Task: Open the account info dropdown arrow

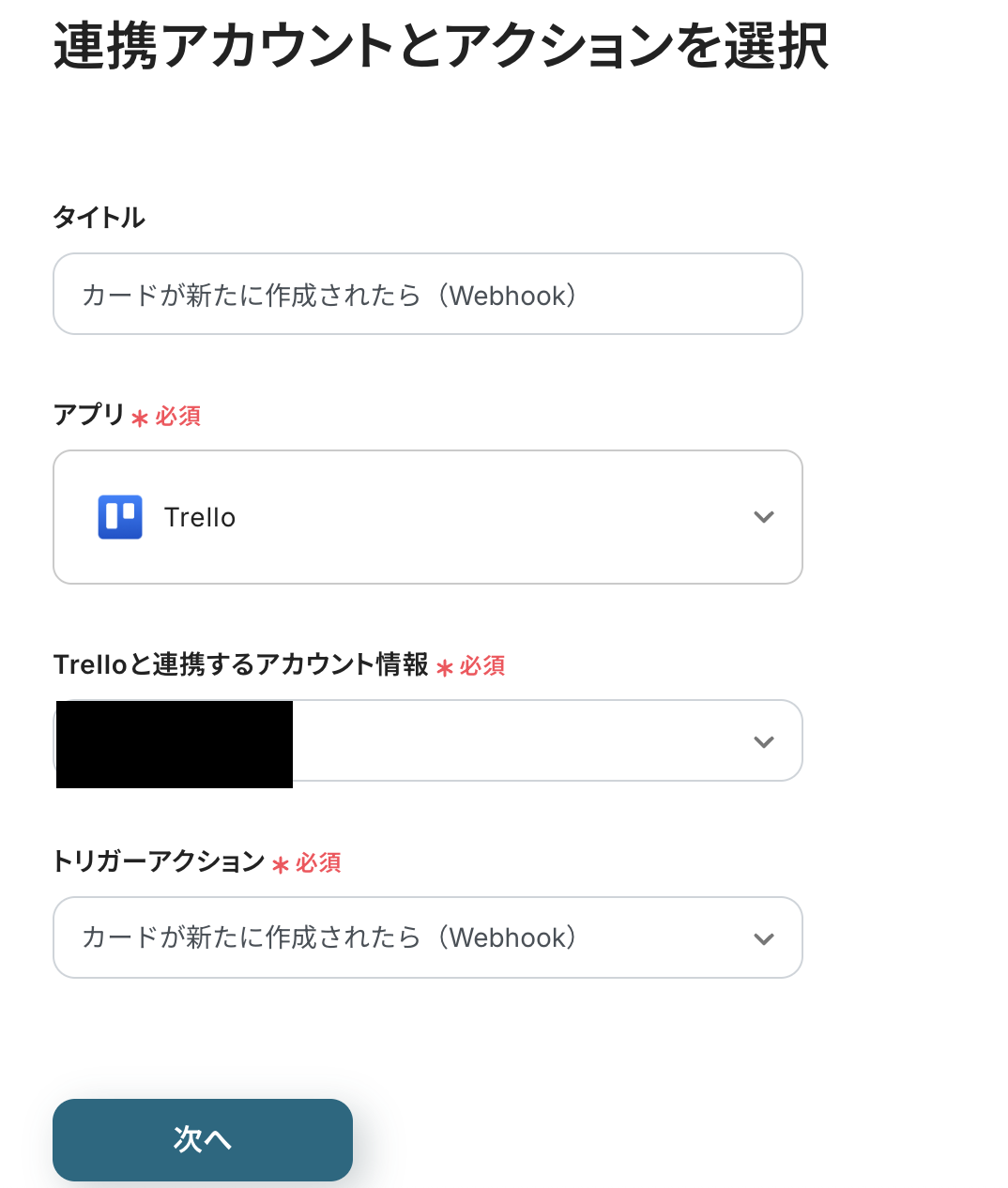Action: click(764, 741)
